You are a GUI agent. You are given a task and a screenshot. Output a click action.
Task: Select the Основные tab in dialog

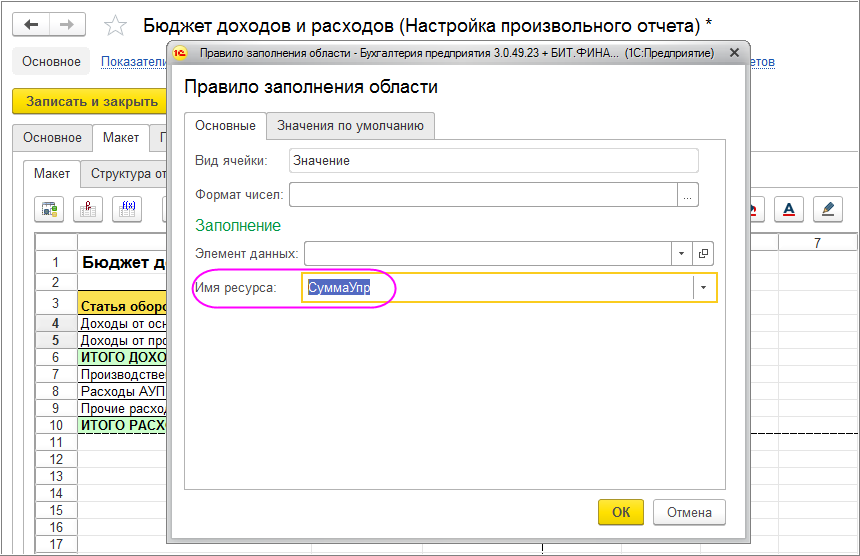click(x=225, y=126)
